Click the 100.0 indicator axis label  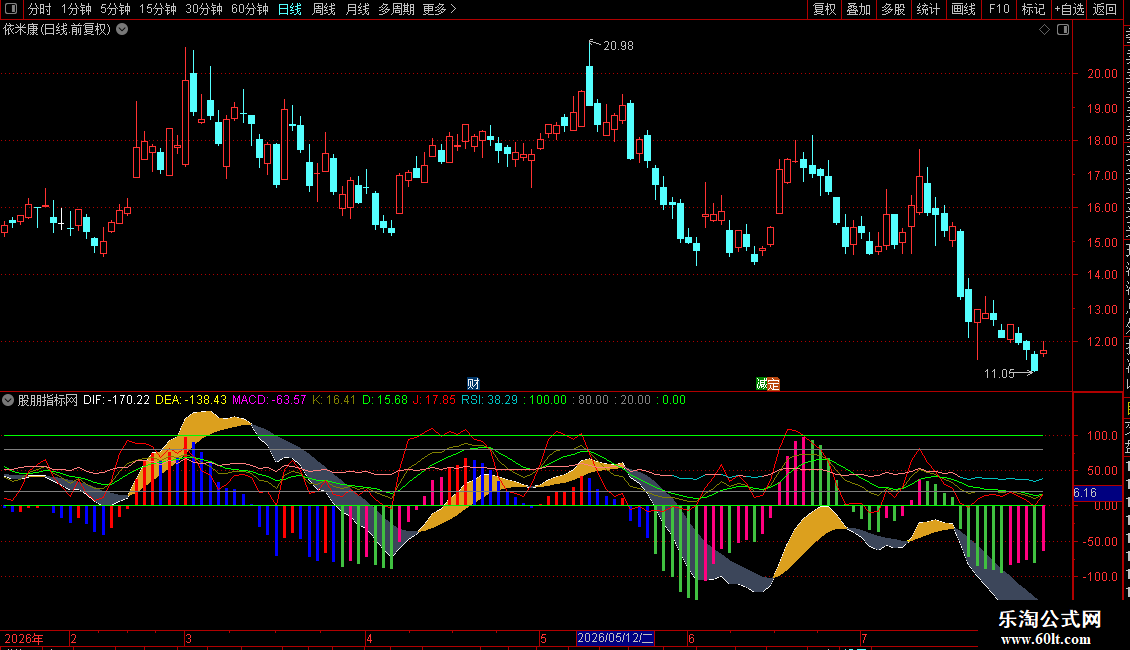pyautogui.click(x=1103, y=436)
